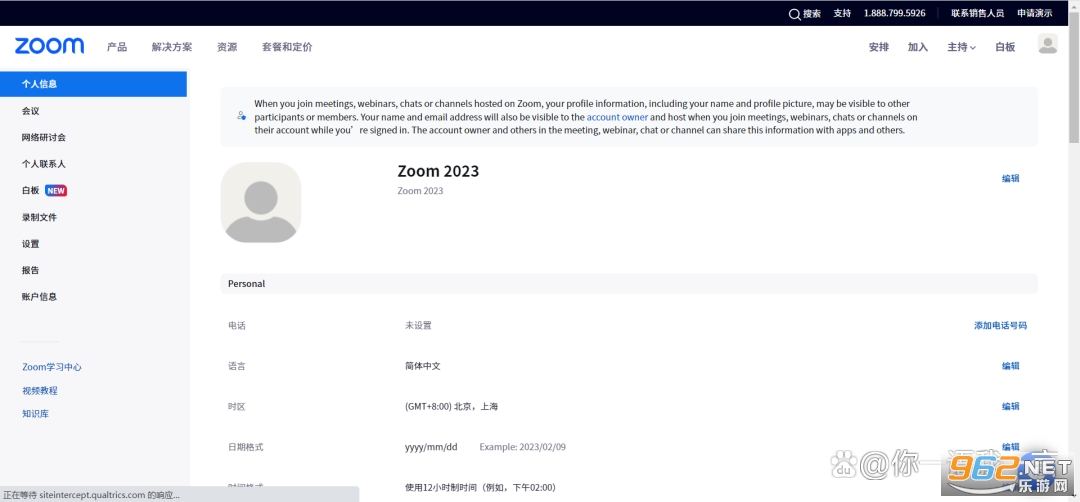Screen dimensions: 1080x502
Task: Open 会议 in sidebar
Action: [x=31, y=111]
